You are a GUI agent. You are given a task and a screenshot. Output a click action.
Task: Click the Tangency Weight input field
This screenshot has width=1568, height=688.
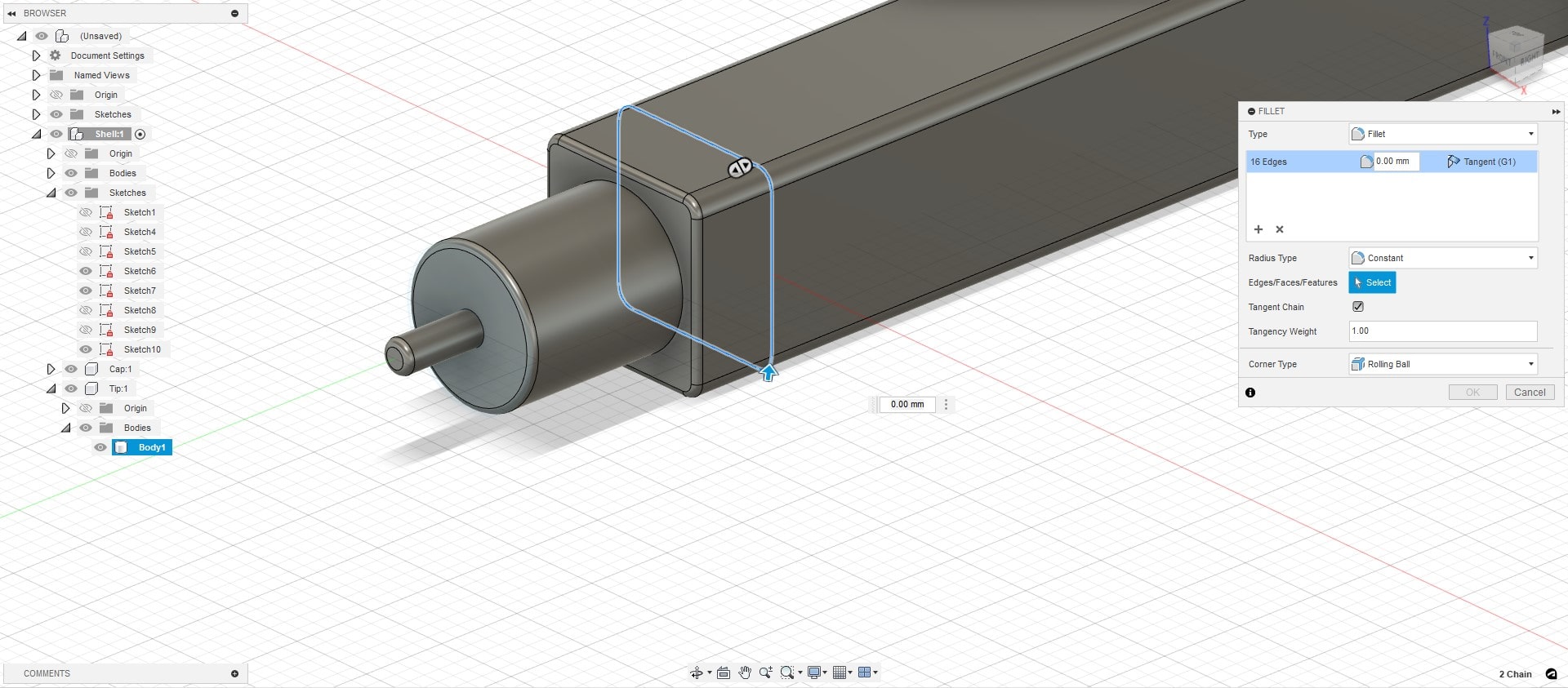pyautogui.click(x=1443, y=331)
